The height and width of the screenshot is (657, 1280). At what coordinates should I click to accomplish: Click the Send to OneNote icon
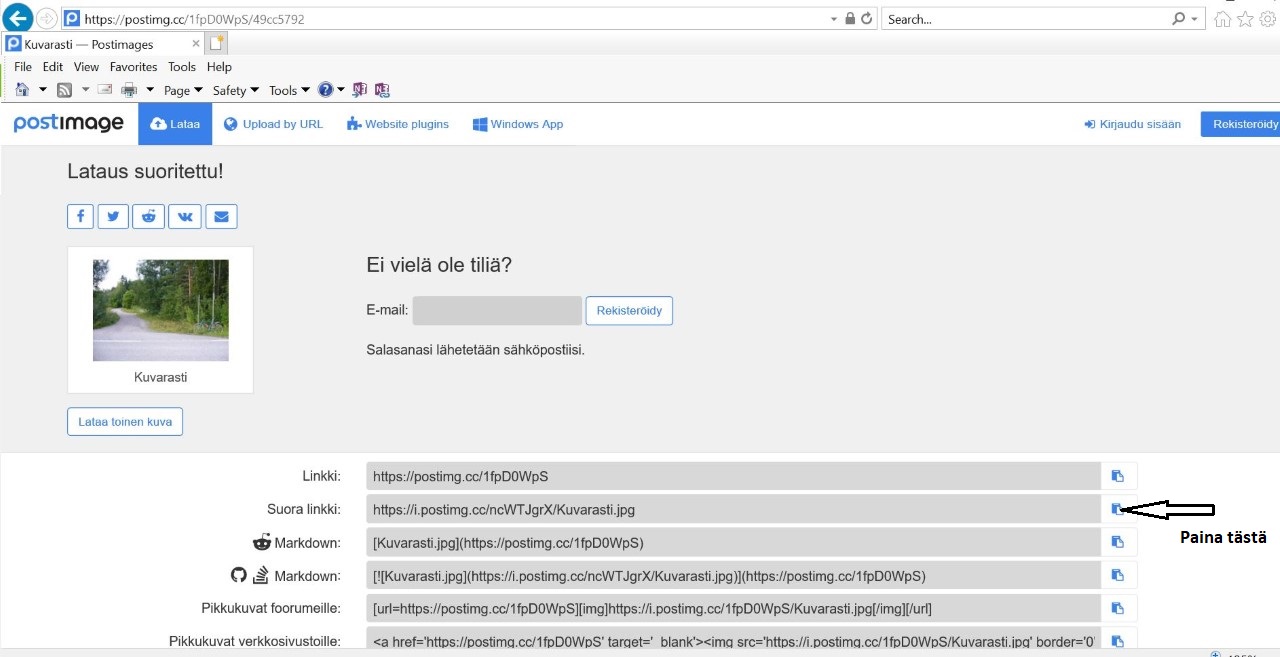pos(361,90)
